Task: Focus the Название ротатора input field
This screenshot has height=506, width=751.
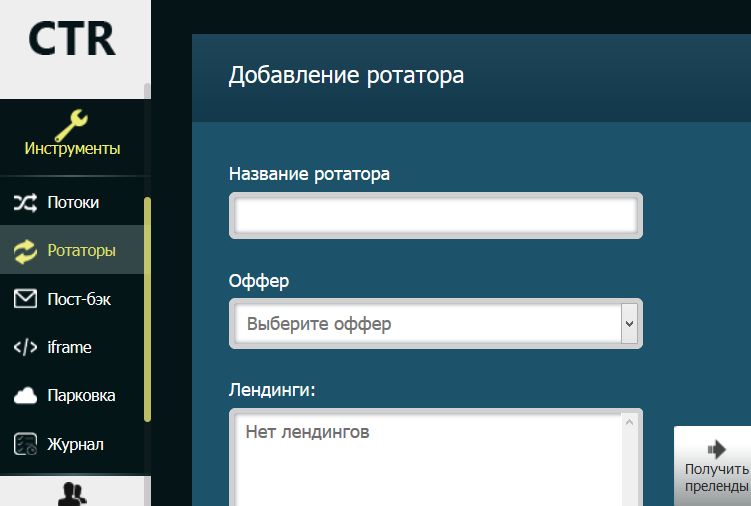Action: click(x=436, y=216)
